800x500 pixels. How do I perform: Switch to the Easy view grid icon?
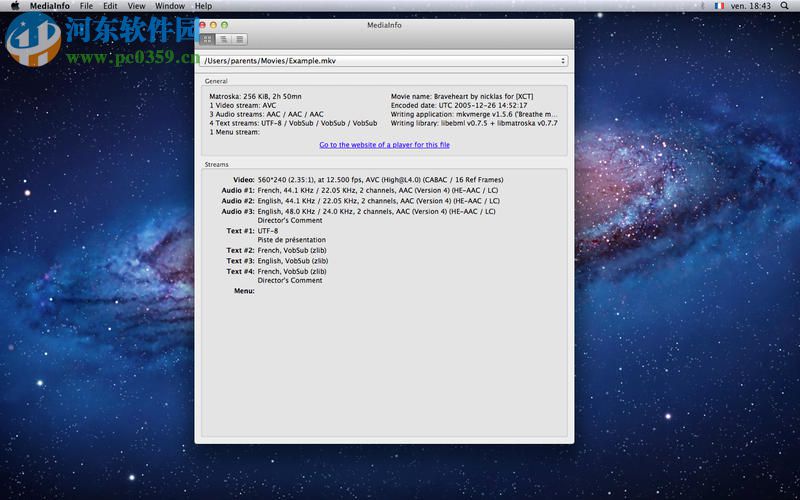click(x=208, y=39)
